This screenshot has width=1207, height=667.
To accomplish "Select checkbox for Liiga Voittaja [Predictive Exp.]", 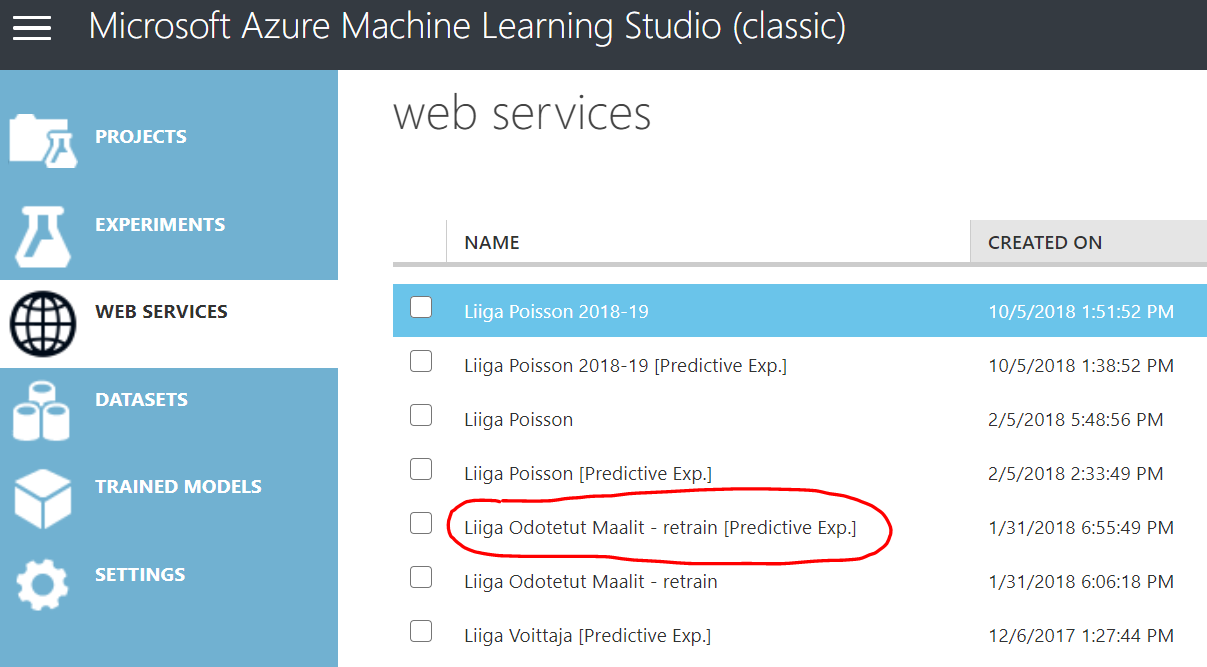I will coord(421,631).
